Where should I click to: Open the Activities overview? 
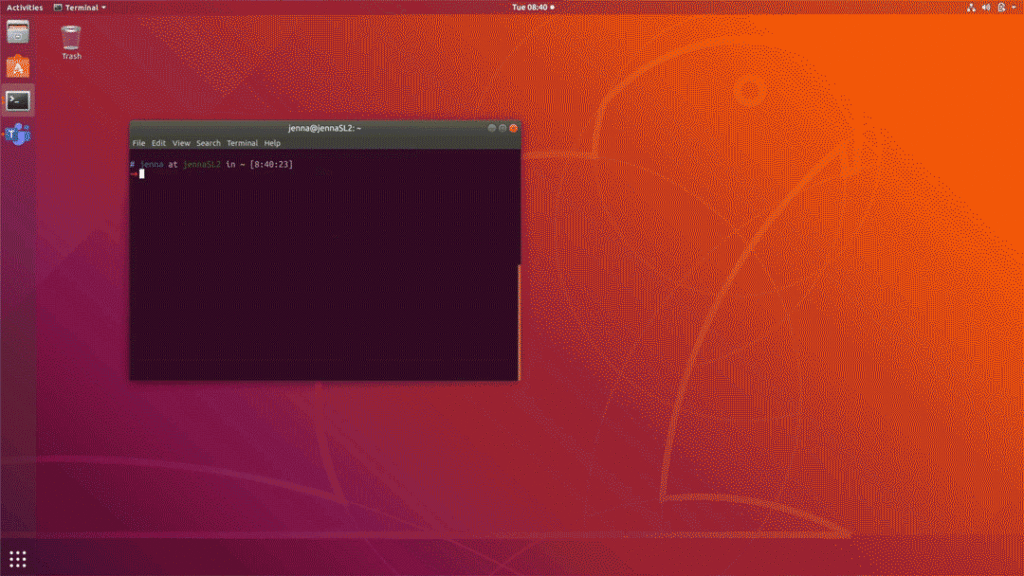coord(23,7)
